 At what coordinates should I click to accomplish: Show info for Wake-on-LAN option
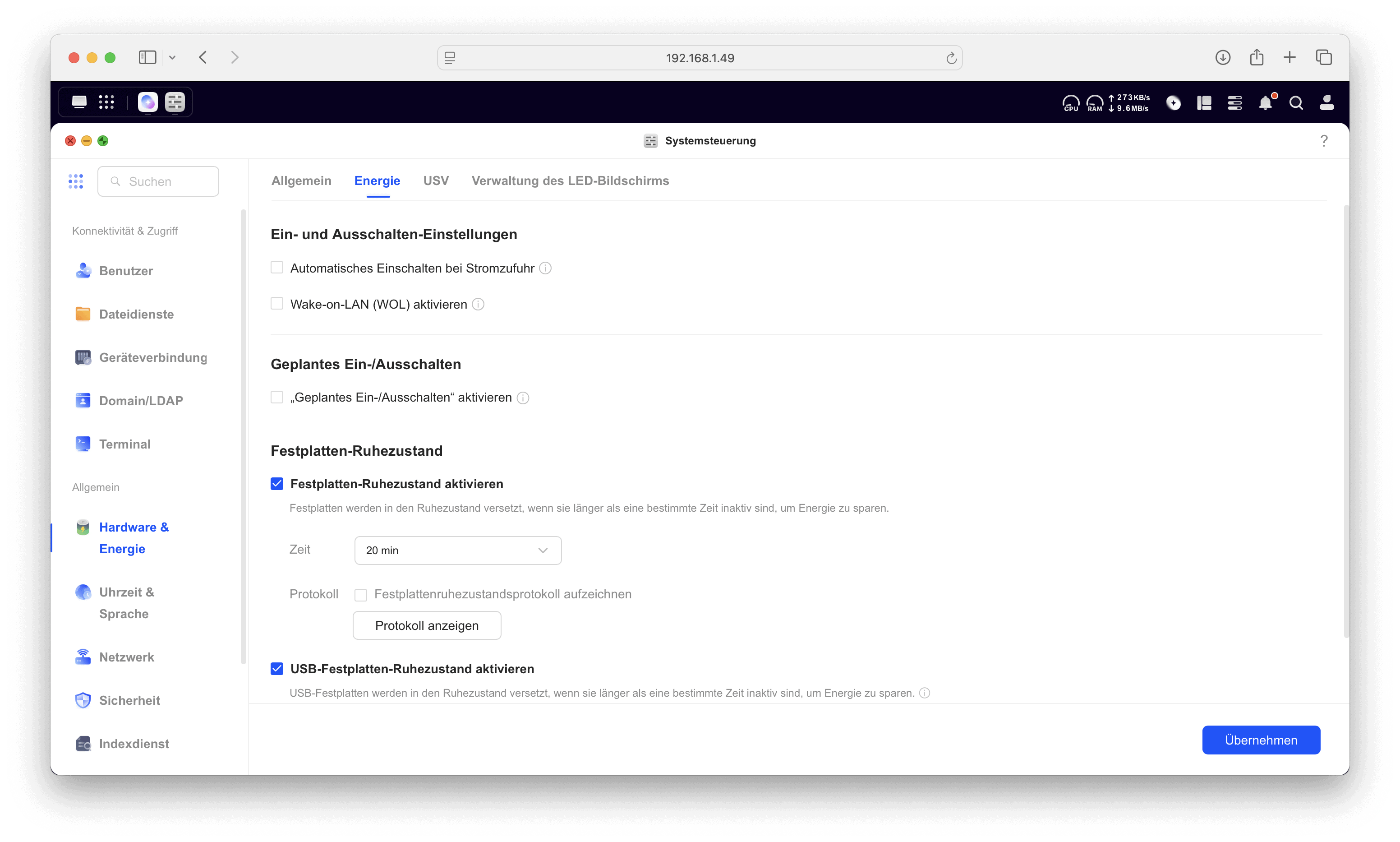tap(478, 305)
